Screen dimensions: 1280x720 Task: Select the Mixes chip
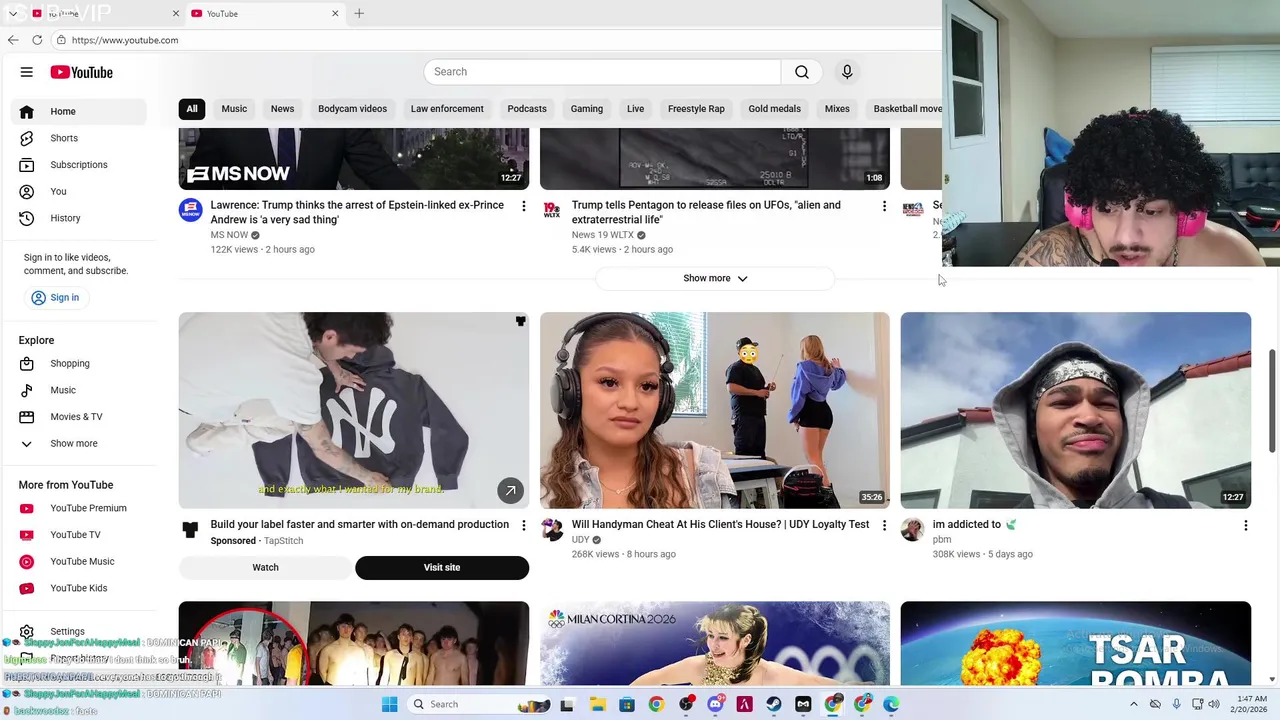(837, 109)
